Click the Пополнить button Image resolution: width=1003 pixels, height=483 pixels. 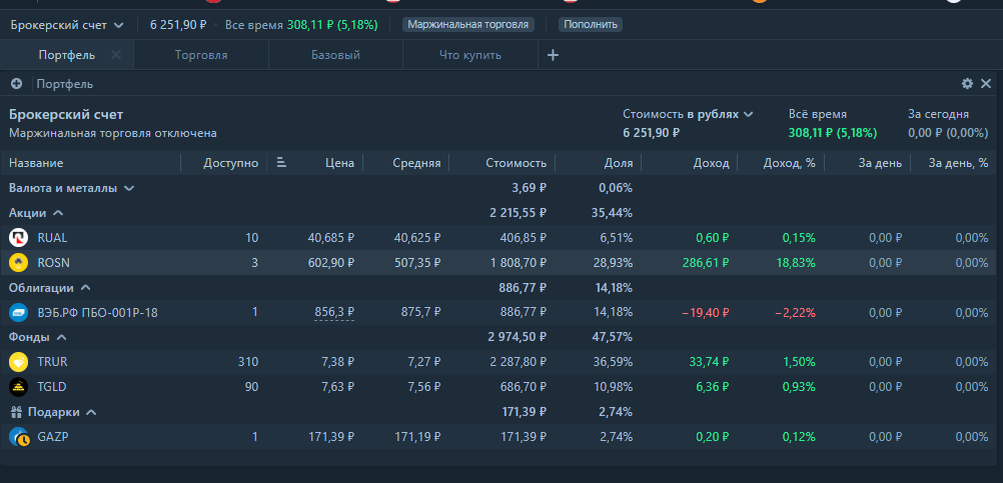coord(590,25)
